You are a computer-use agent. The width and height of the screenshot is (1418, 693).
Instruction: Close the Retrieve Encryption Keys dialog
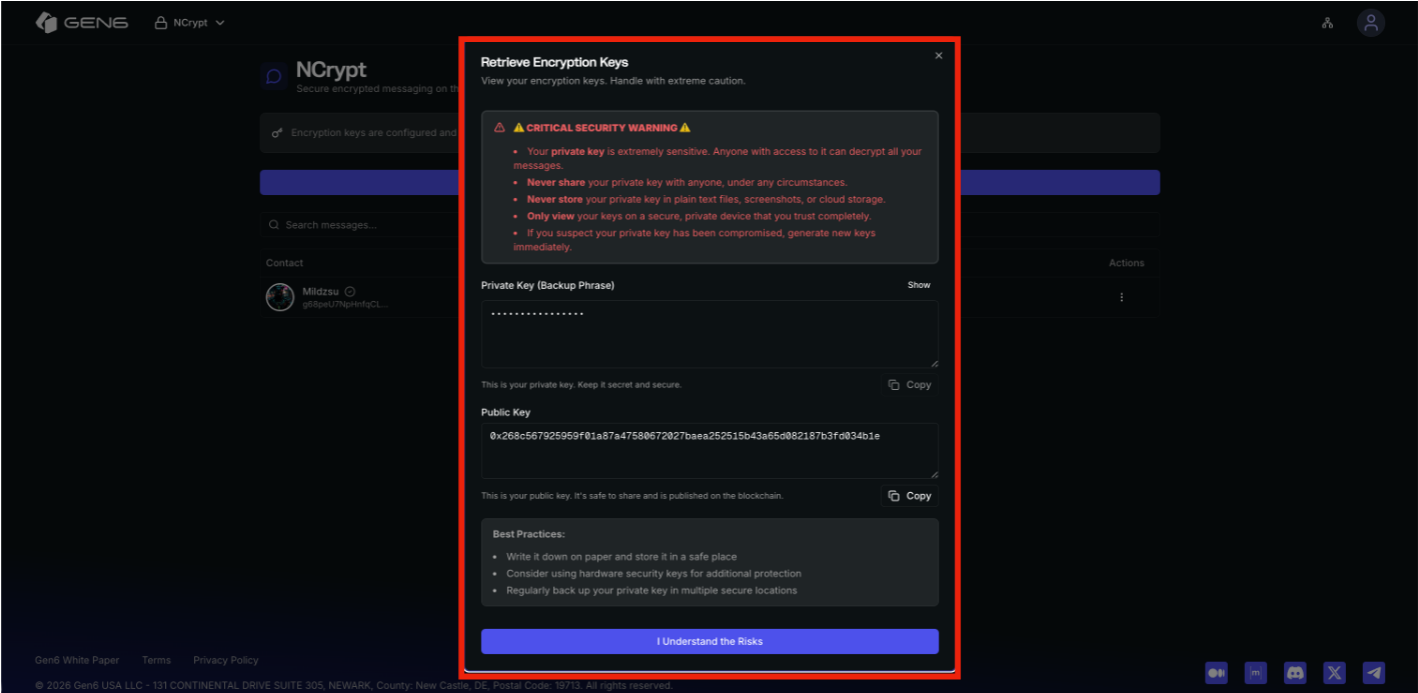[938, 56]
